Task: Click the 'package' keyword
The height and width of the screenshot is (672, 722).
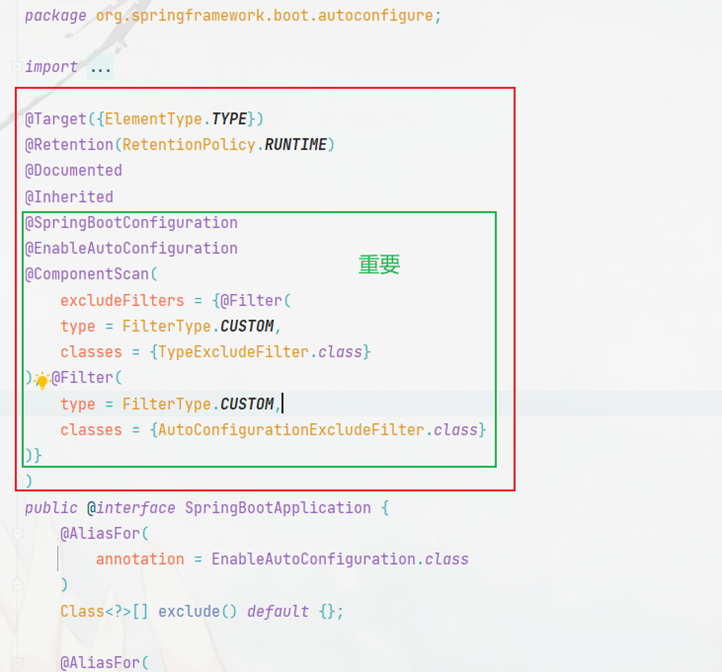Action: (56, 16)
